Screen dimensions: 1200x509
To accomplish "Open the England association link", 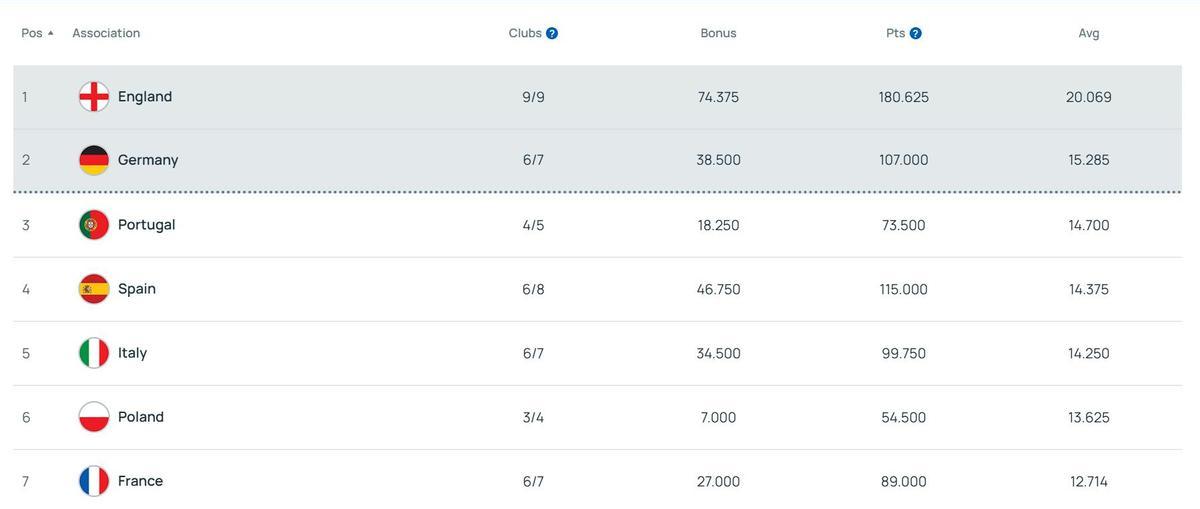I will point(145,97).
